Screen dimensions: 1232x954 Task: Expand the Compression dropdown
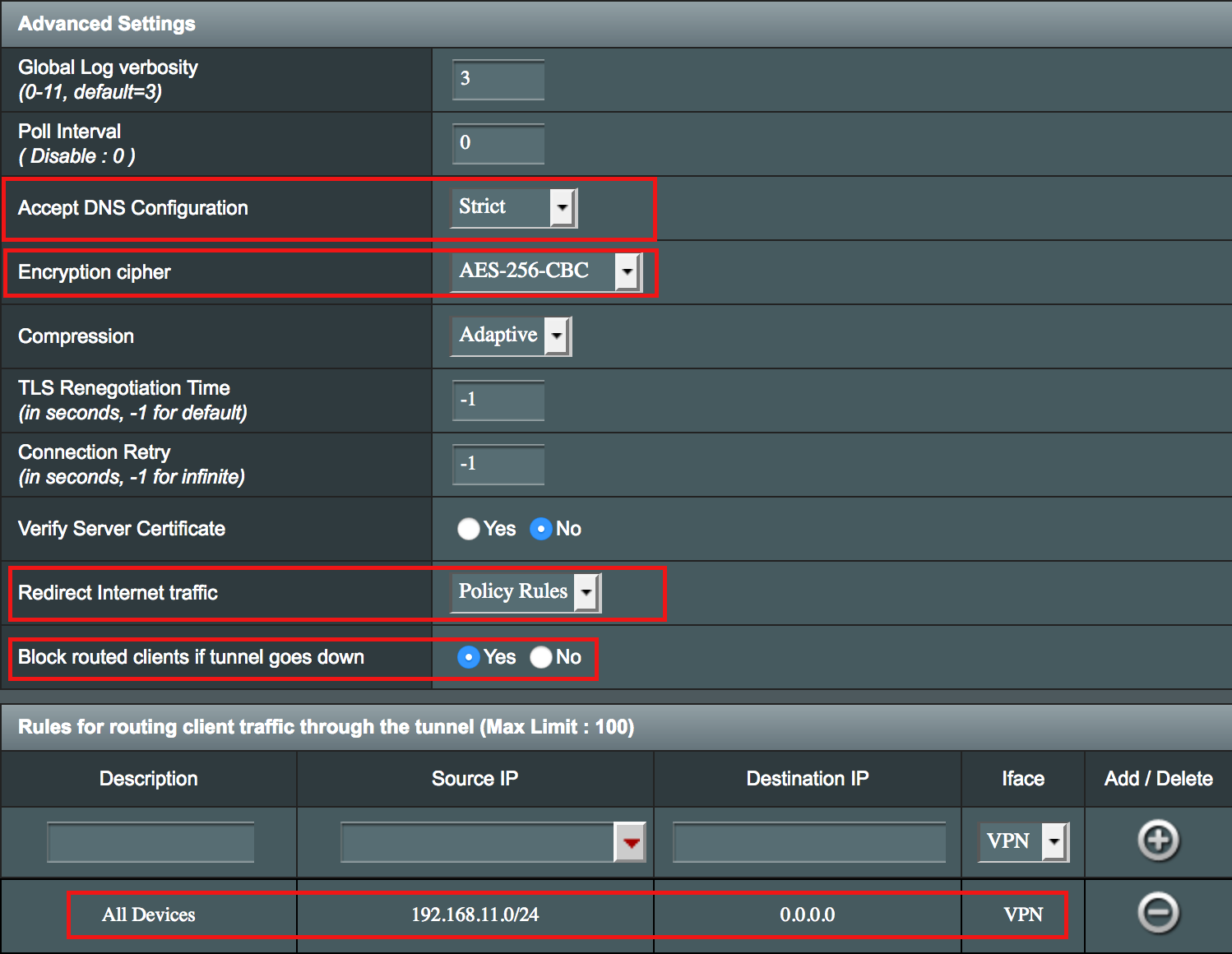[x=511, y=336]
